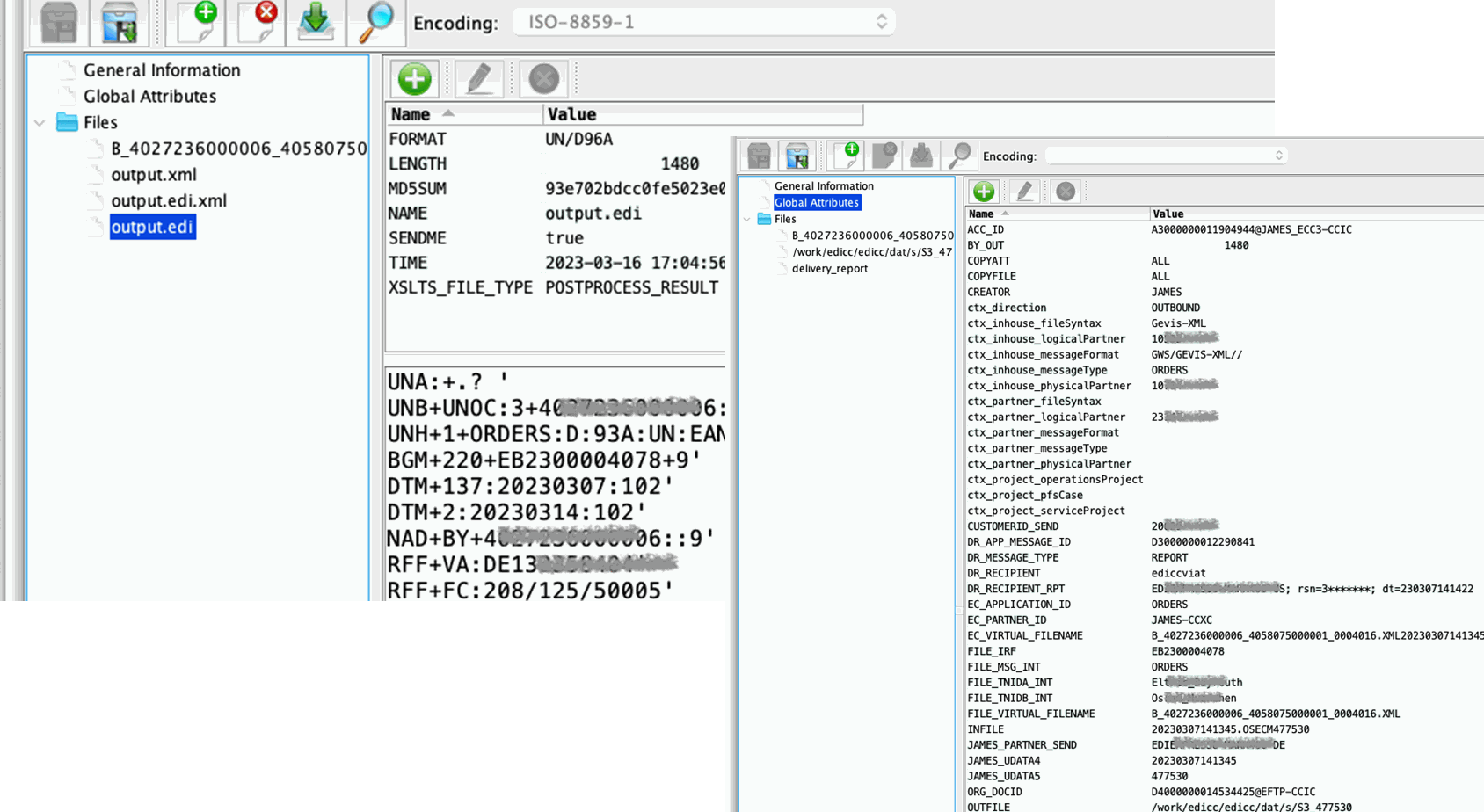The image size is (1484, 812).
Task: Click the CREATOR row with value JAMES
Action: click(1225, 292)
